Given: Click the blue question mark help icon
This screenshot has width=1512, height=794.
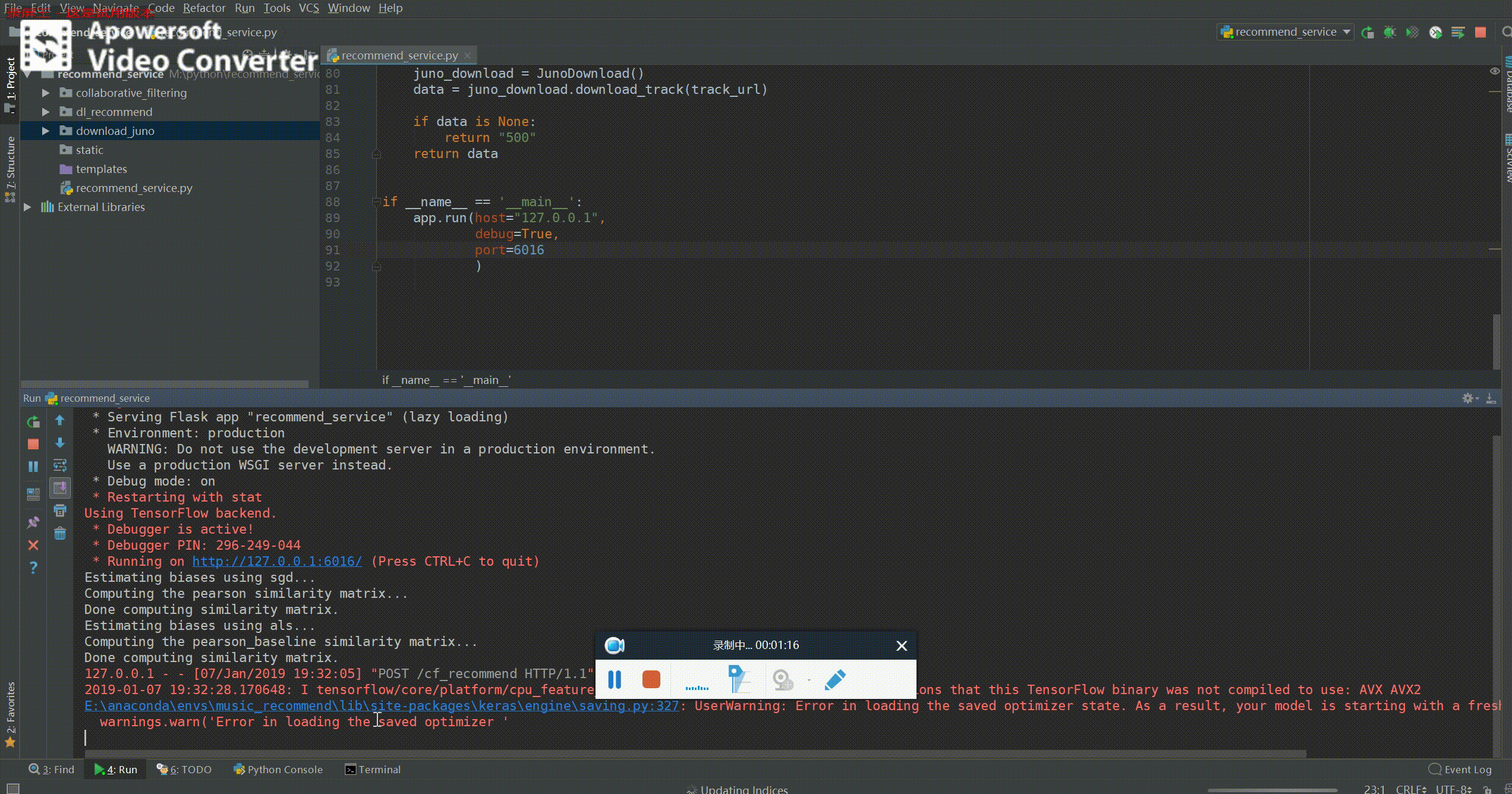Looking at the screenshot, I should click(33, 567).
